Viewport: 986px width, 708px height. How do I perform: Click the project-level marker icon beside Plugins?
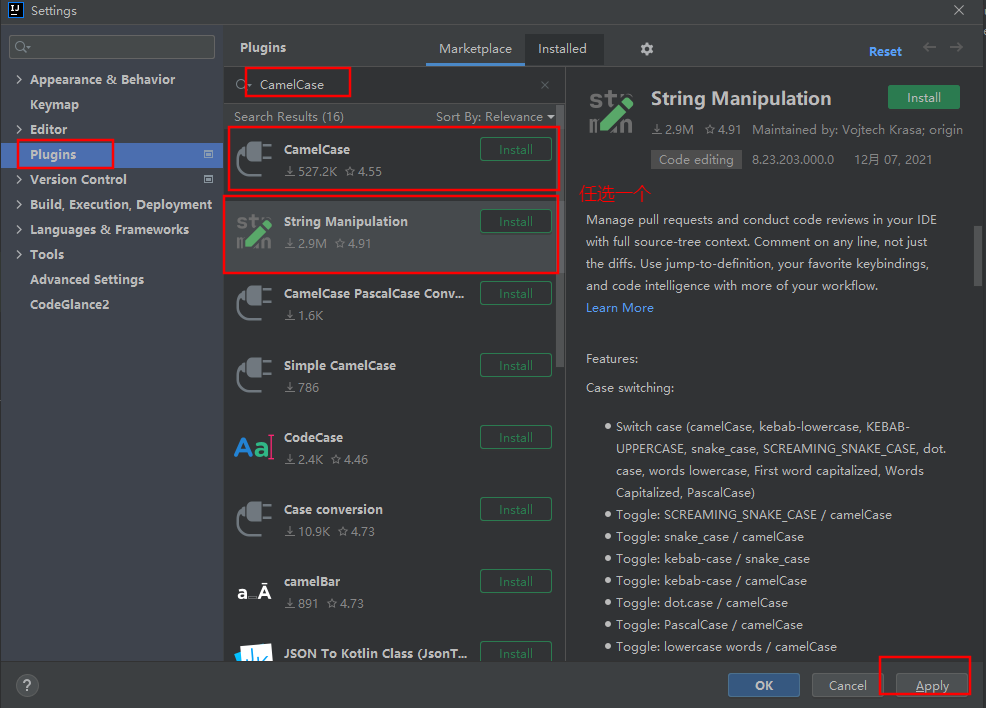tap(209, 154)
